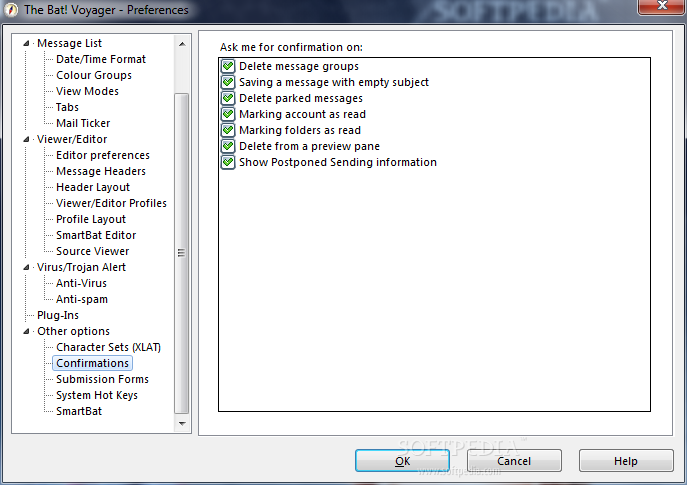
Task: Open Date/Time Format settings
Action: tap(101, 59)
